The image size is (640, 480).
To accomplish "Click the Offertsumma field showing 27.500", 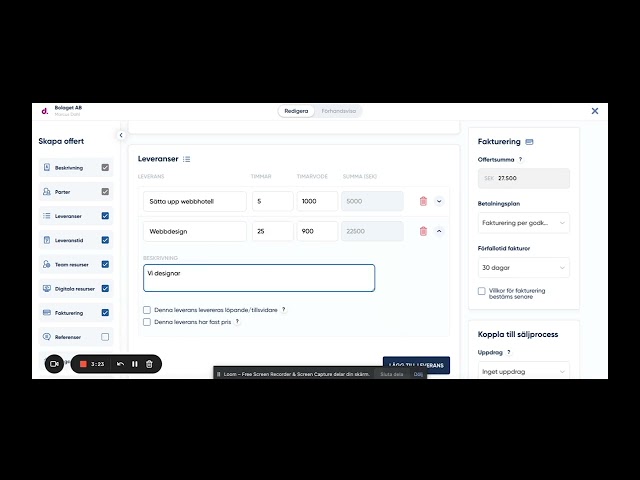I will (x=524, y=178).
